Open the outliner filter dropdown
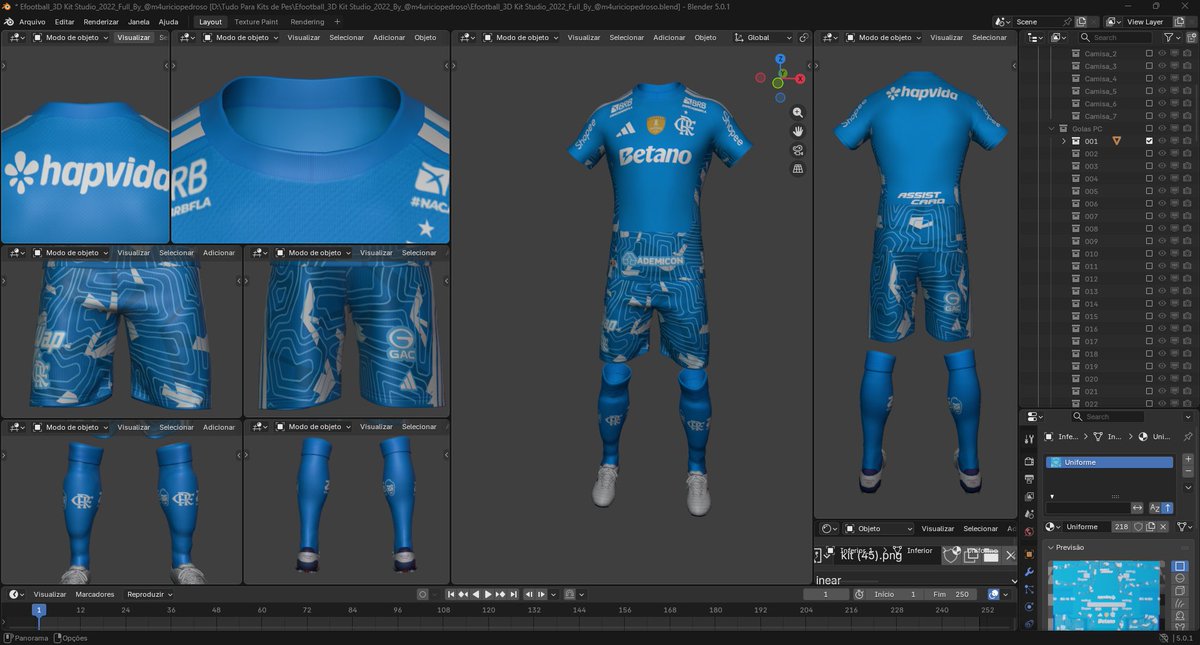 pos(1172,38)
